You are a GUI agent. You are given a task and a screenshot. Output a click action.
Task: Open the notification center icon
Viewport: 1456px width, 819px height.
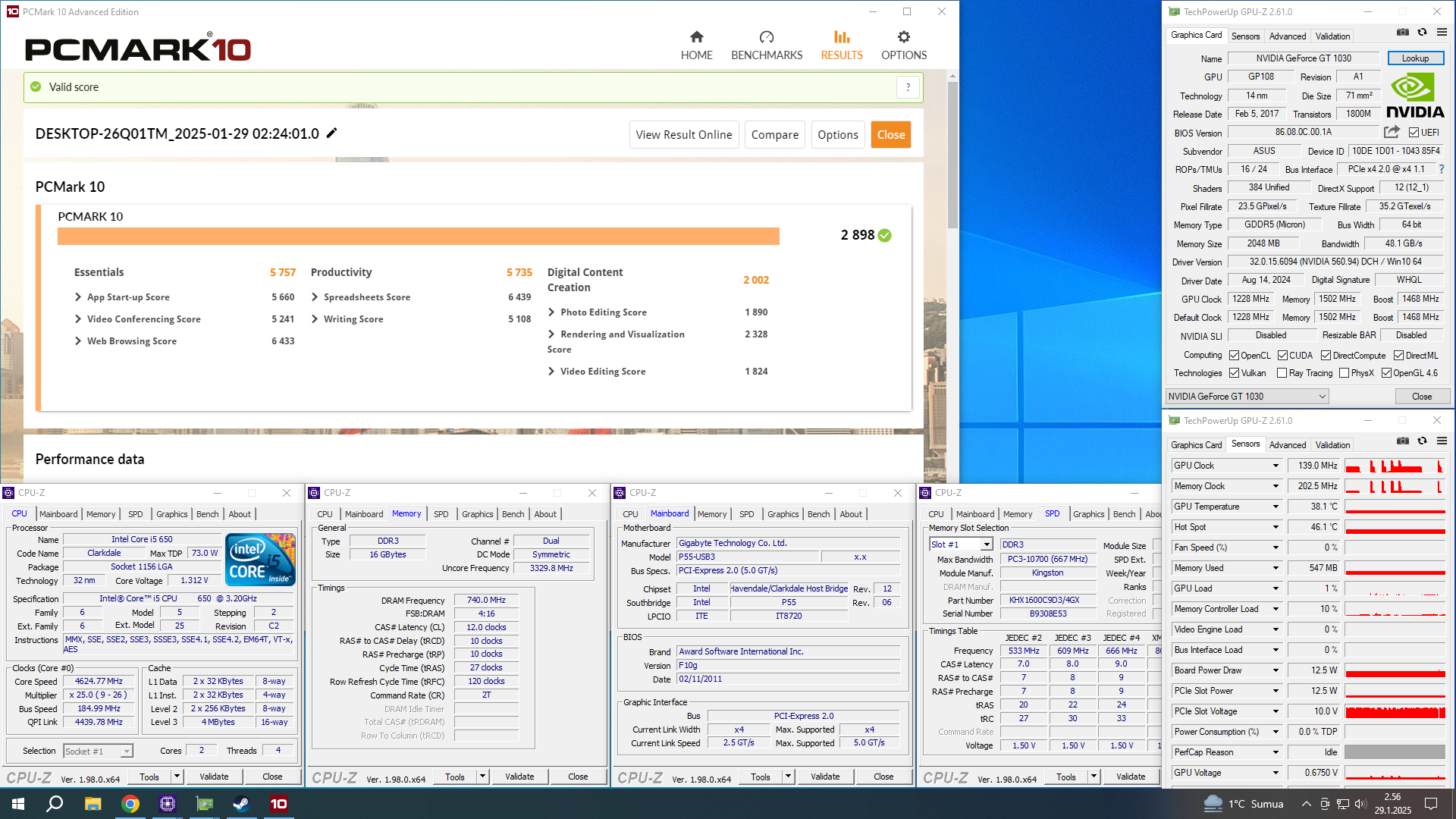[x=1431, y=804]
